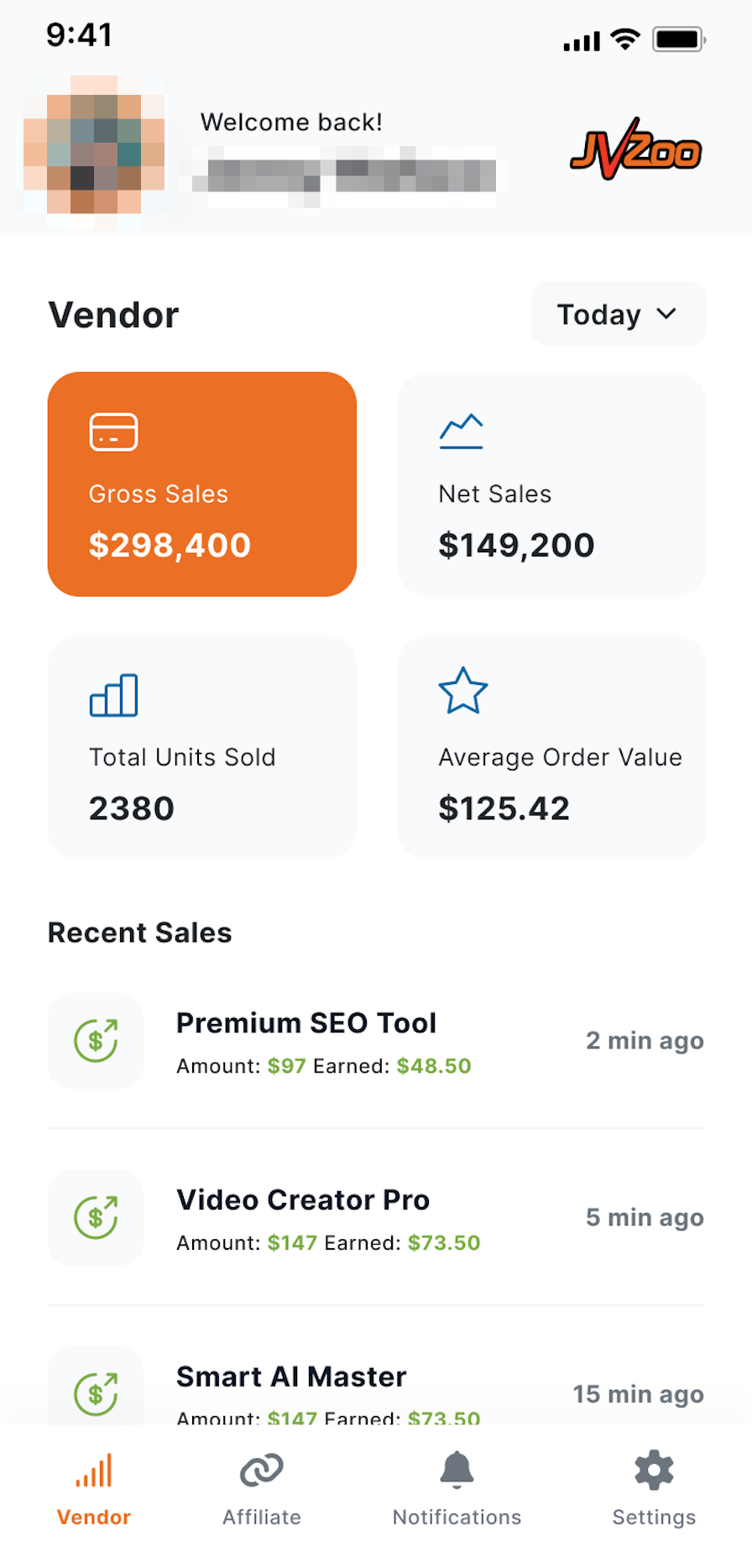
Task: Select the Vendor tab in bottom bar
Action: point(94,1489)
